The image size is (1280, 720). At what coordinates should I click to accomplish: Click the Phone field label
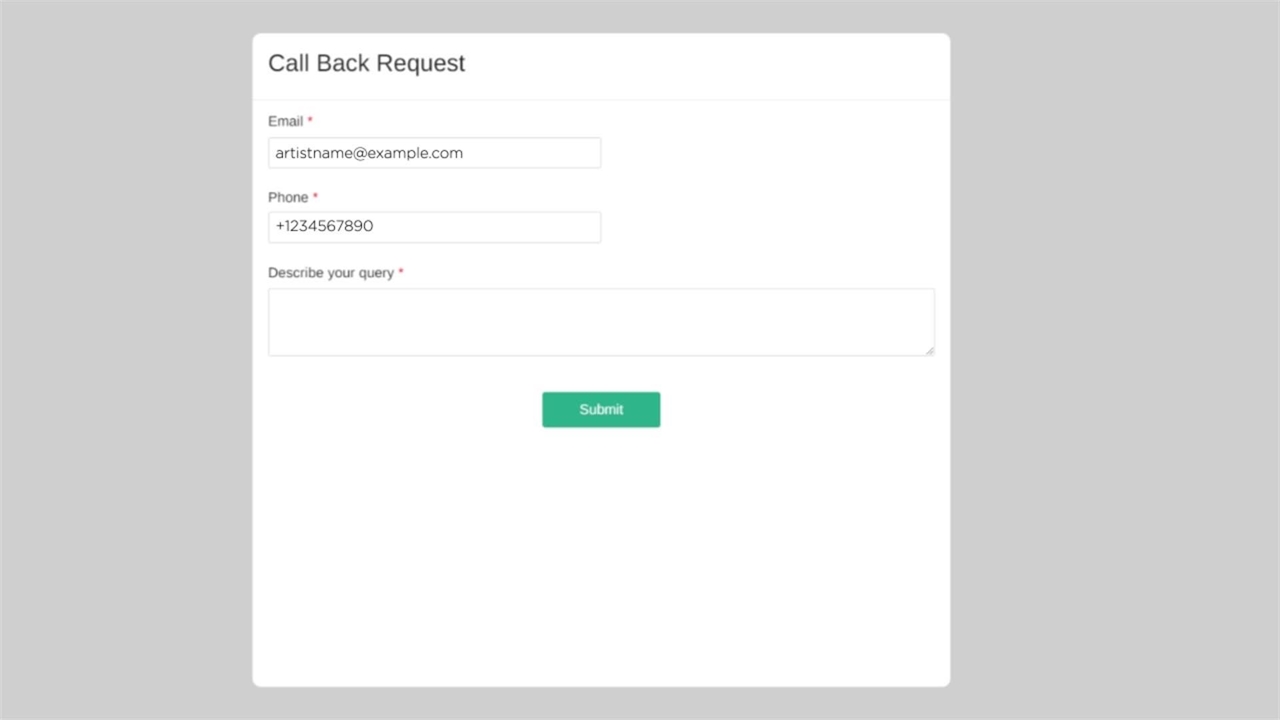[x=288, y=197]
